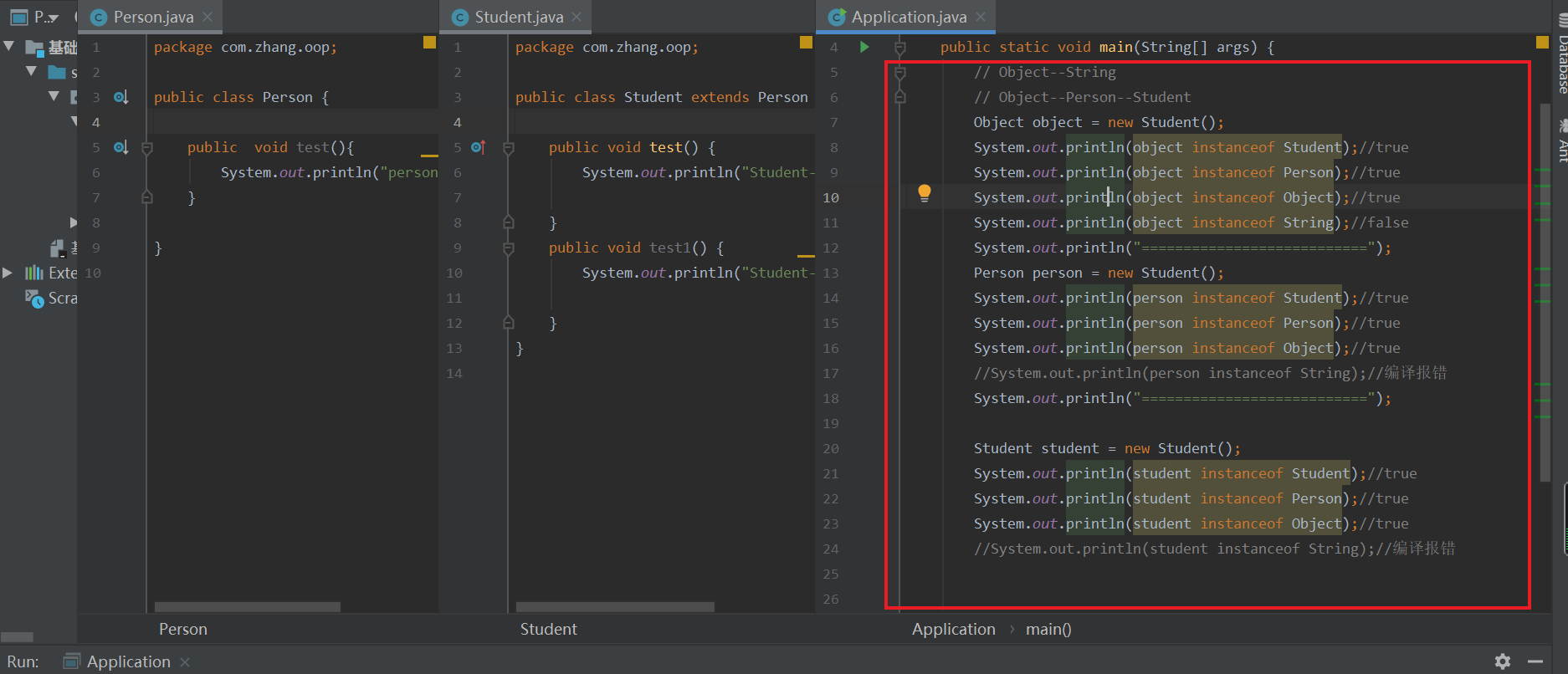Click package statement in Person.java

tap(245, 47)
